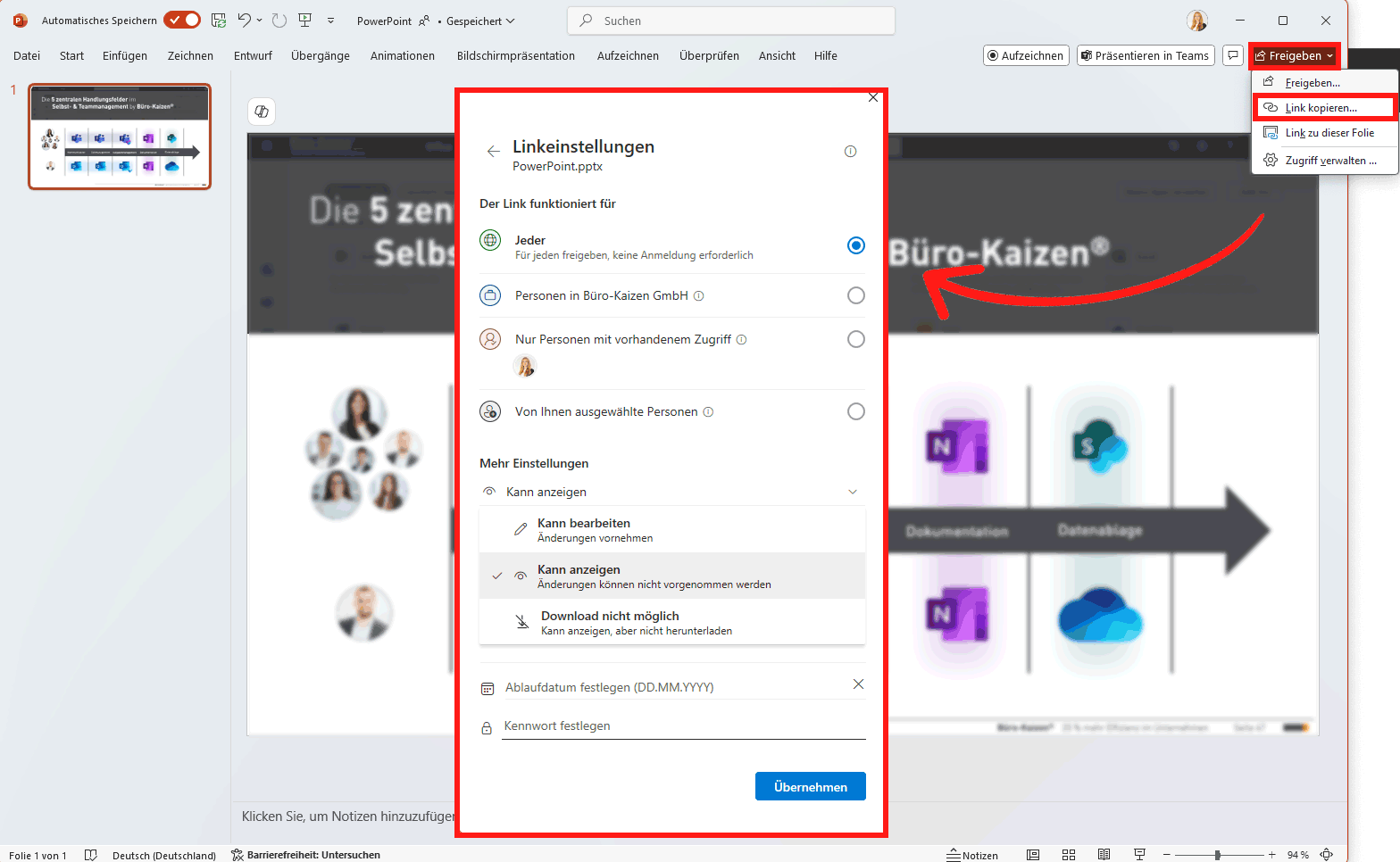This screenshot has width=1400, height=862.
Task: Click the Aufzeichnen record button
Action: 1026,55
